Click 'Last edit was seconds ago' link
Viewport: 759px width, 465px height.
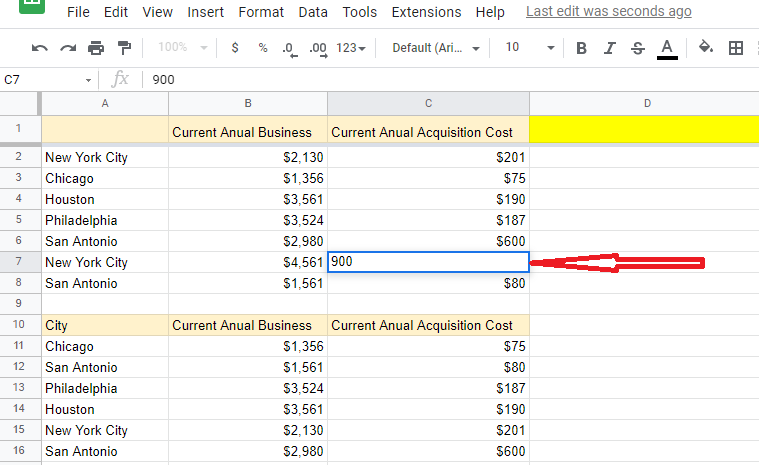click(x=608, y=12)
